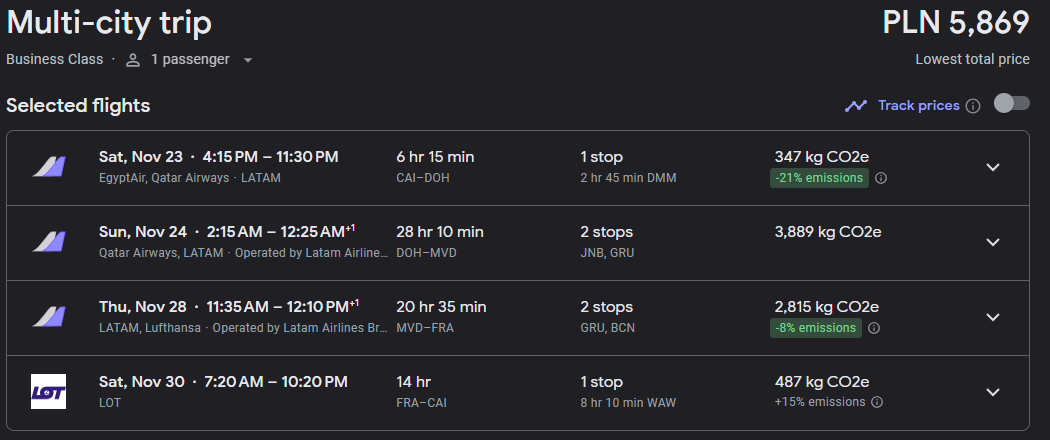Open the passenger count dropdown arrow
Viewport: 1050px width, 440px height.
pos(248,60)
